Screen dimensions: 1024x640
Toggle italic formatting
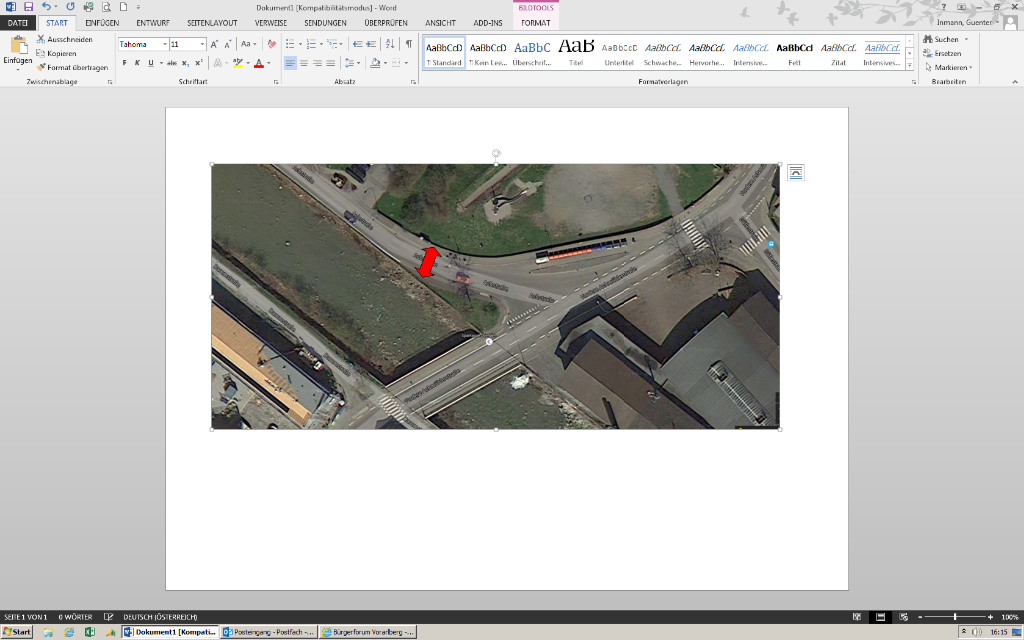(x=137, y=63)
